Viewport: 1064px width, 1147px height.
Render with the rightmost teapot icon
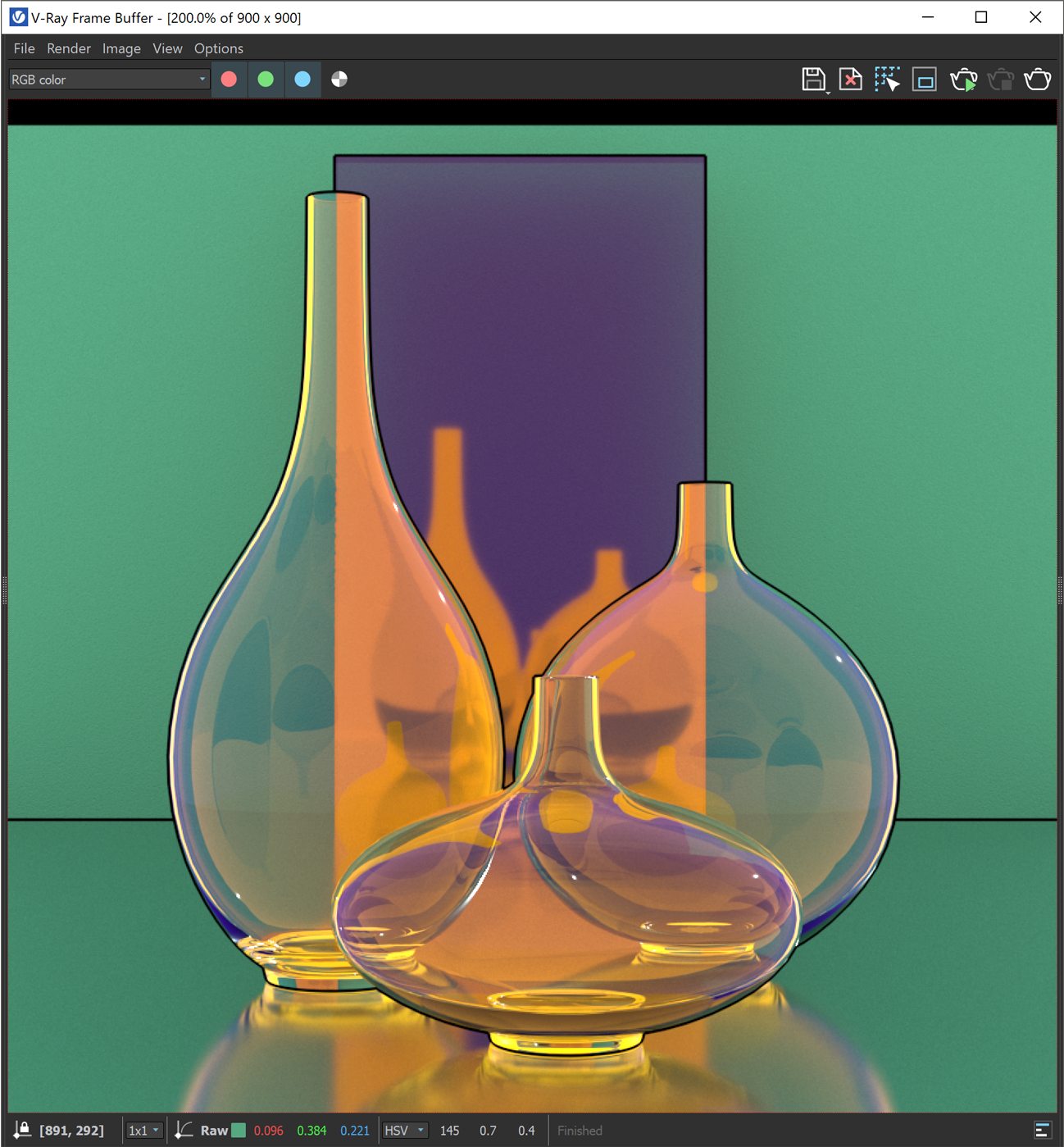click(1038, 80)
